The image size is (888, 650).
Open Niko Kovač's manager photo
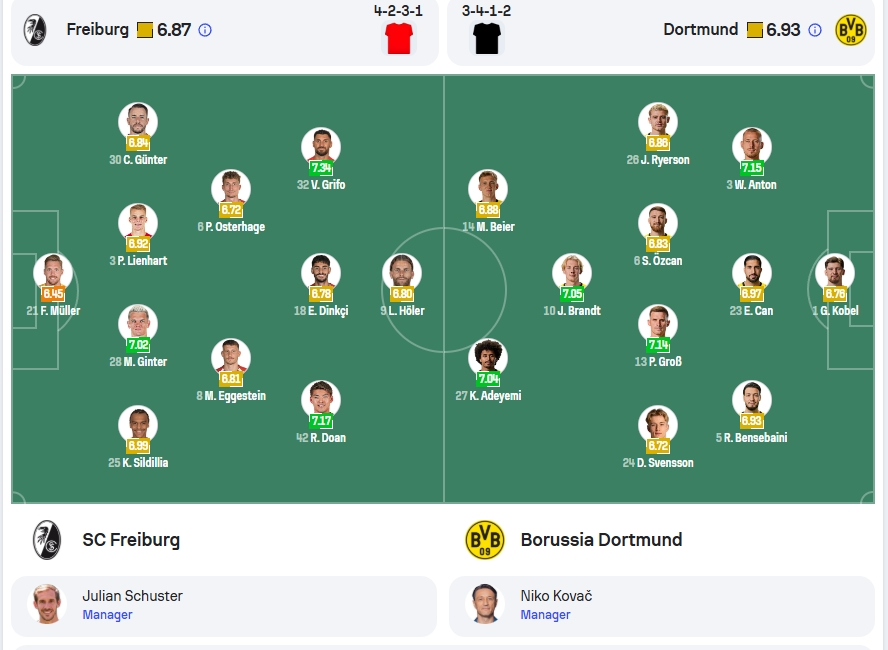[x=485, y=604]
